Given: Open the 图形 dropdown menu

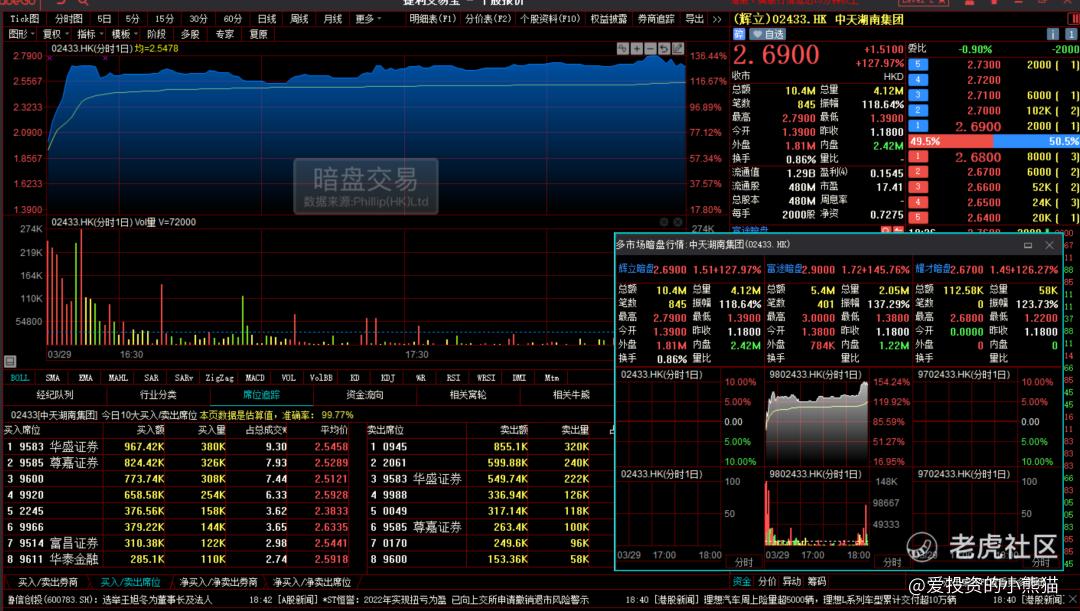Looking at the screenshot, I should [21, 34].
